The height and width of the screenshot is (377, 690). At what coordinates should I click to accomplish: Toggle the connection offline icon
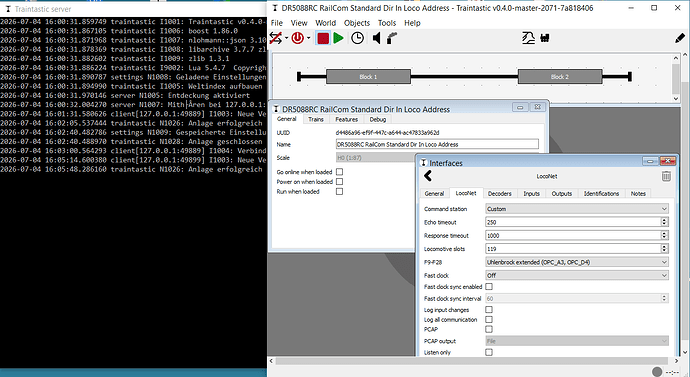(x=276, y=38)
